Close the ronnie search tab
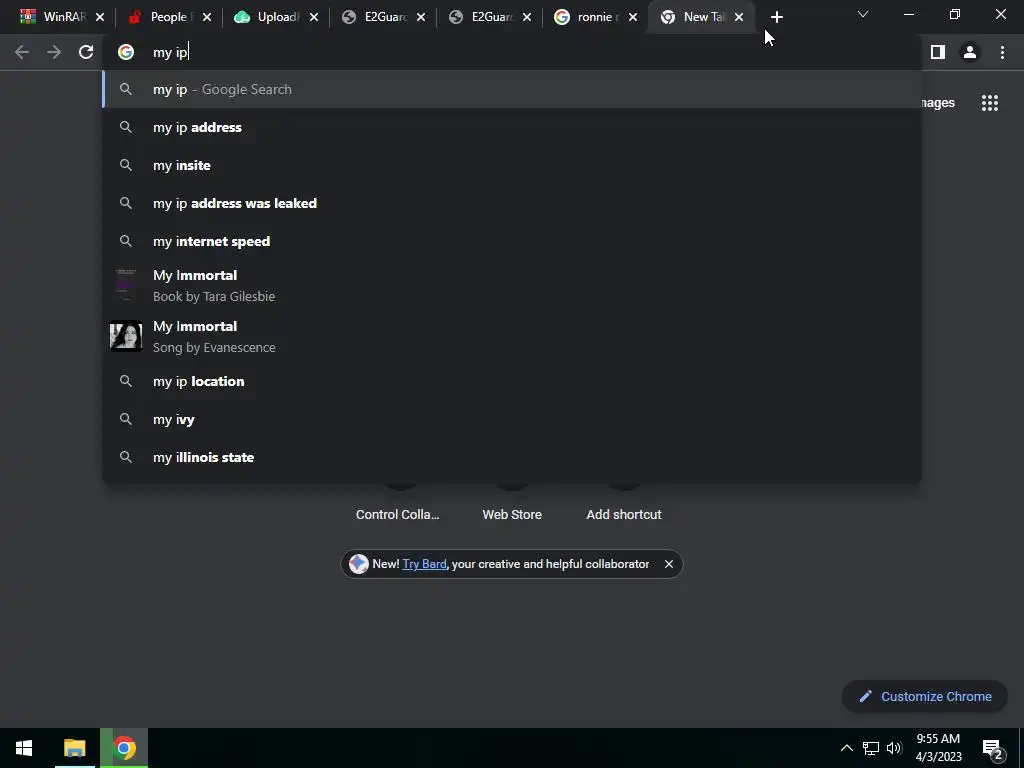1024x768 pixels. pyautogui.click(x=633, y=17)
